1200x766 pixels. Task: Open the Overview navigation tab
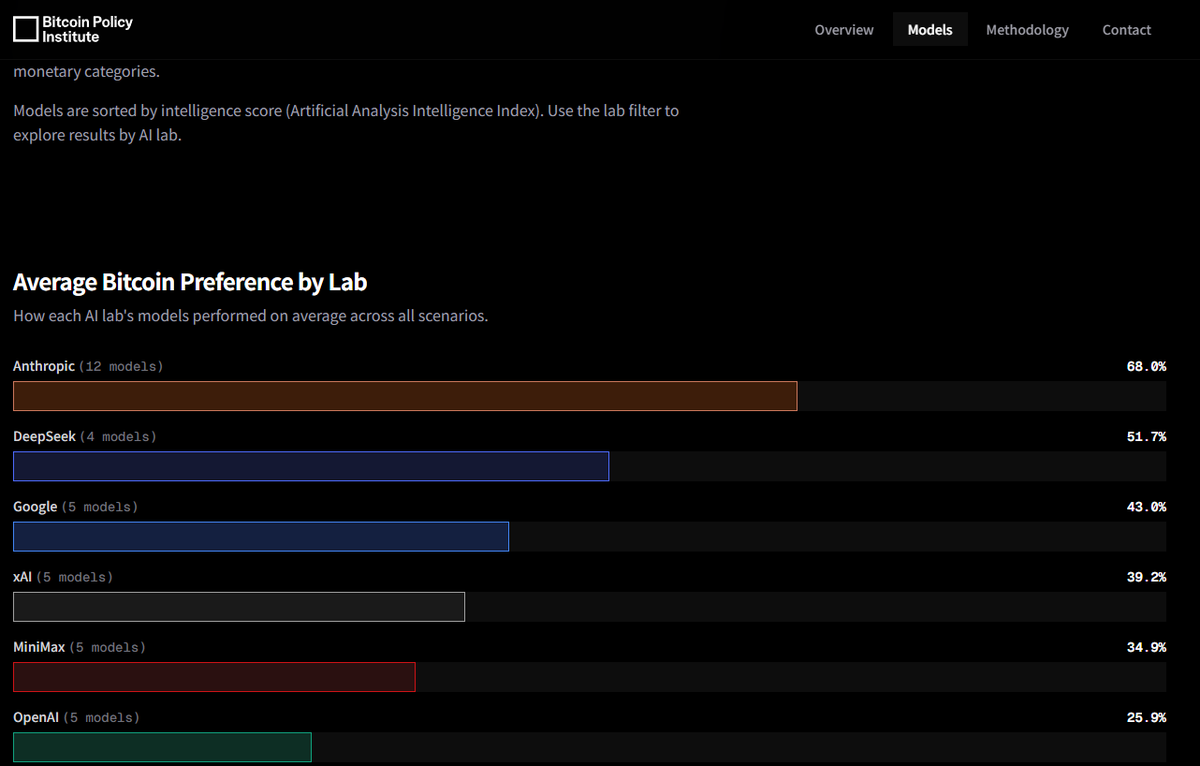click(x=844, y=30)
